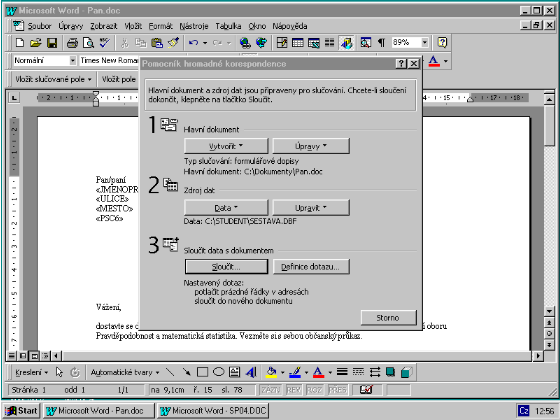
Task: Open the zoom 89% dropdown
Action: (425, 42)
